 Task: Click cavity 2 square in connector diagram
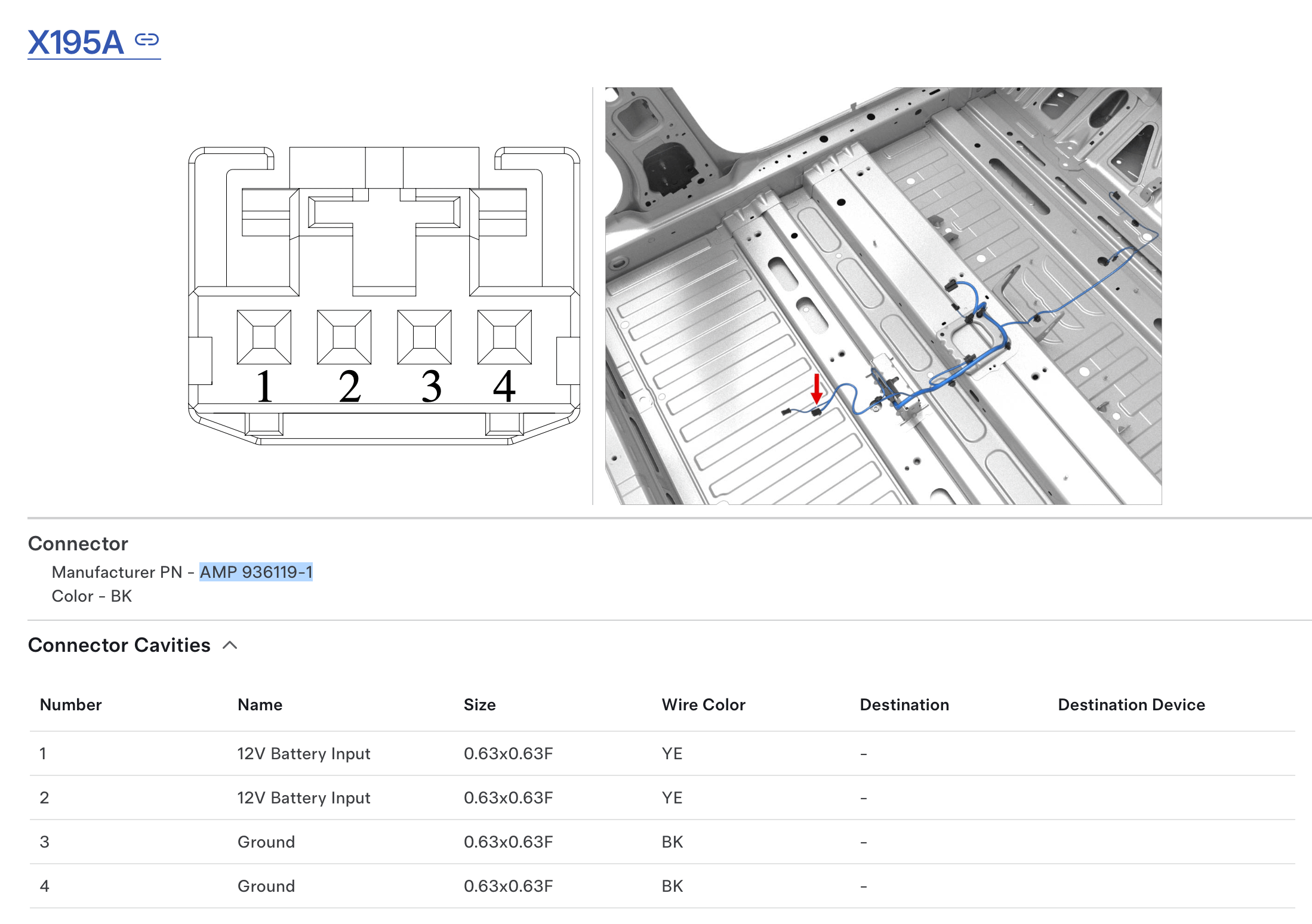[344, 337]
